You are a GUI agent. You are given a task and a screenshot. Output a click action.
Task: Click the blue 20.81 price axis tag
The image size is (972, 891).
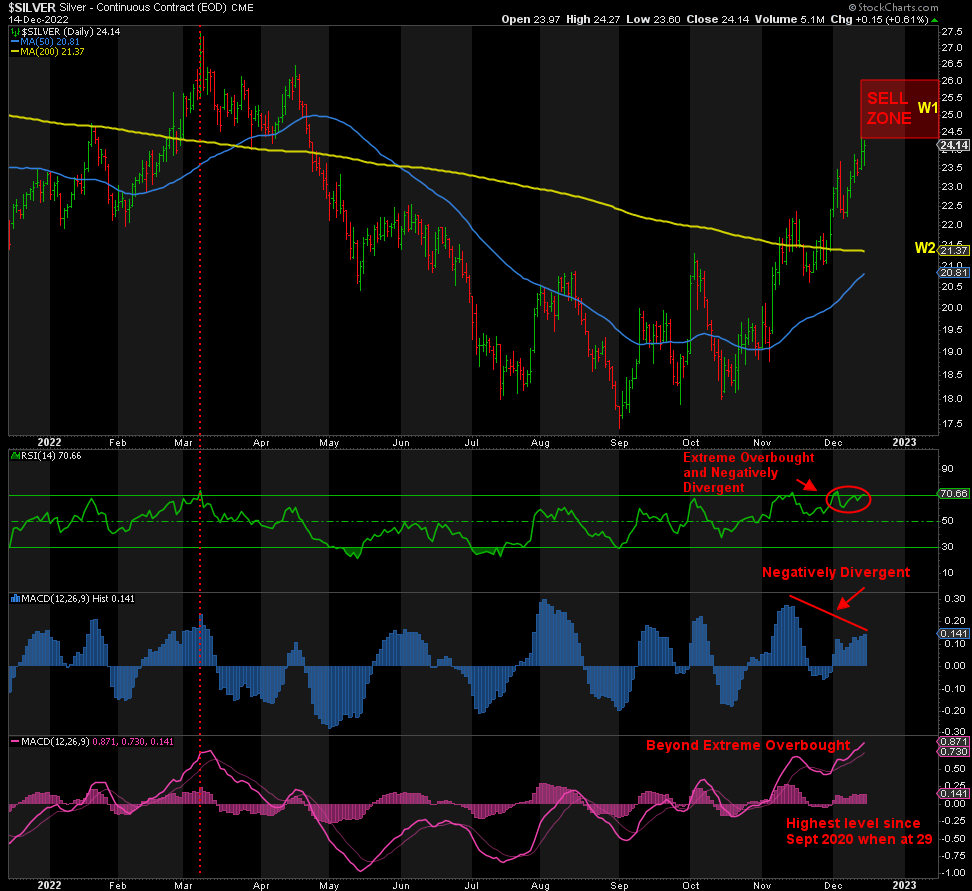pyautogui.click(x=953, y=273)
